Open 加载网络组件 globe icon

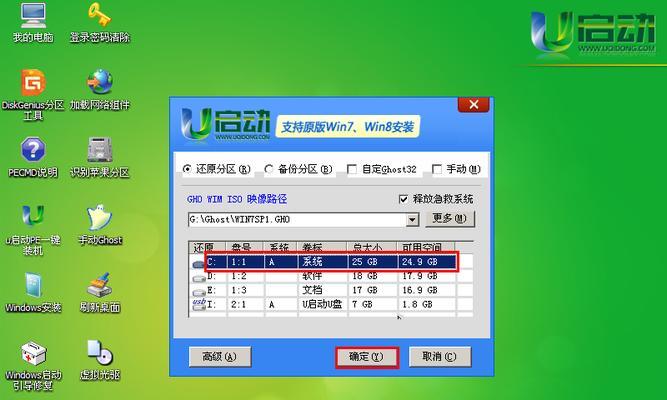tap(100, 89)
